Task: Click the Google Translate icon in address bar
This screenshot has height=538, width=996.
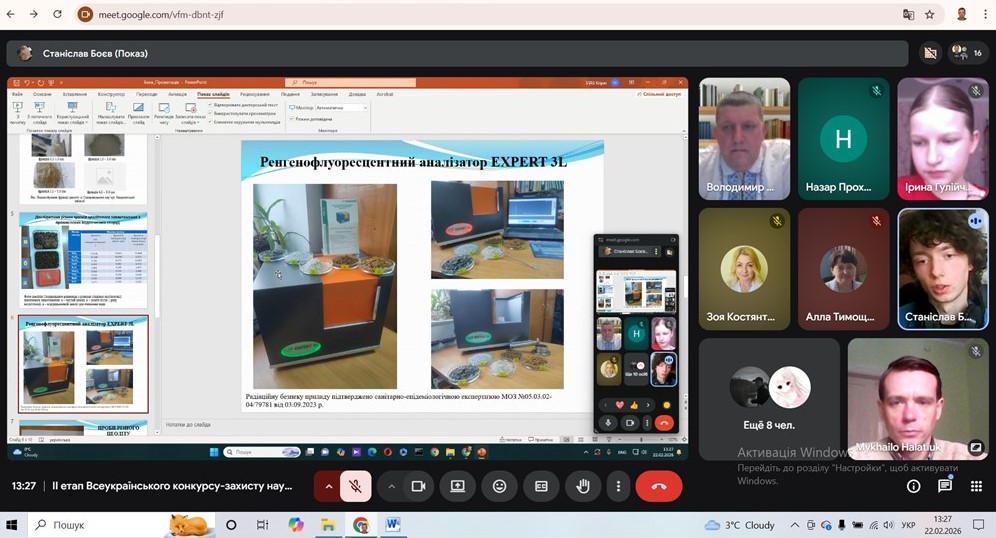Action: [x=908, y=15]
